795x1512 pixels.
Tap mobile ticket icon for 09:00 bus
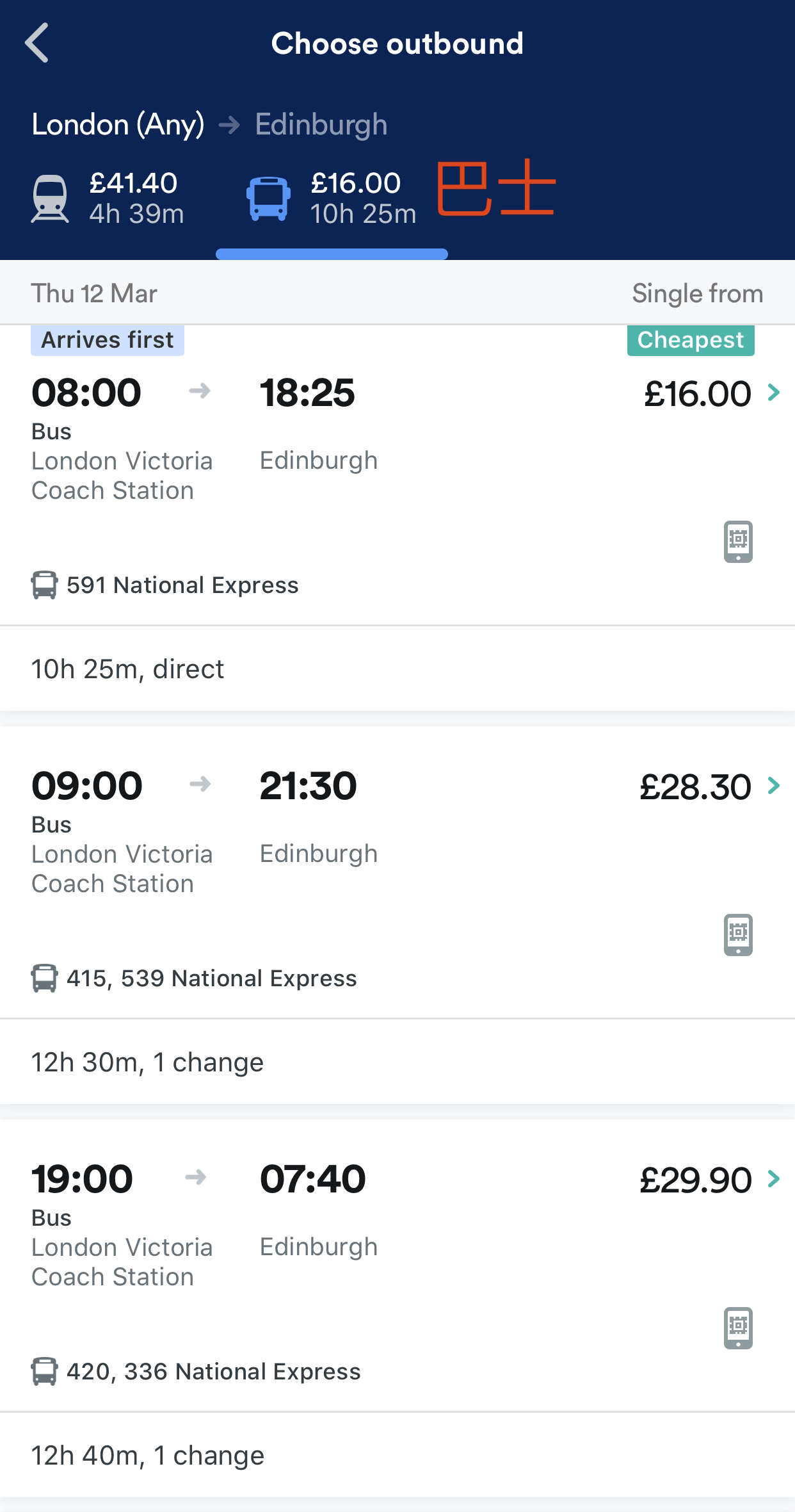[x=738, y=935]
